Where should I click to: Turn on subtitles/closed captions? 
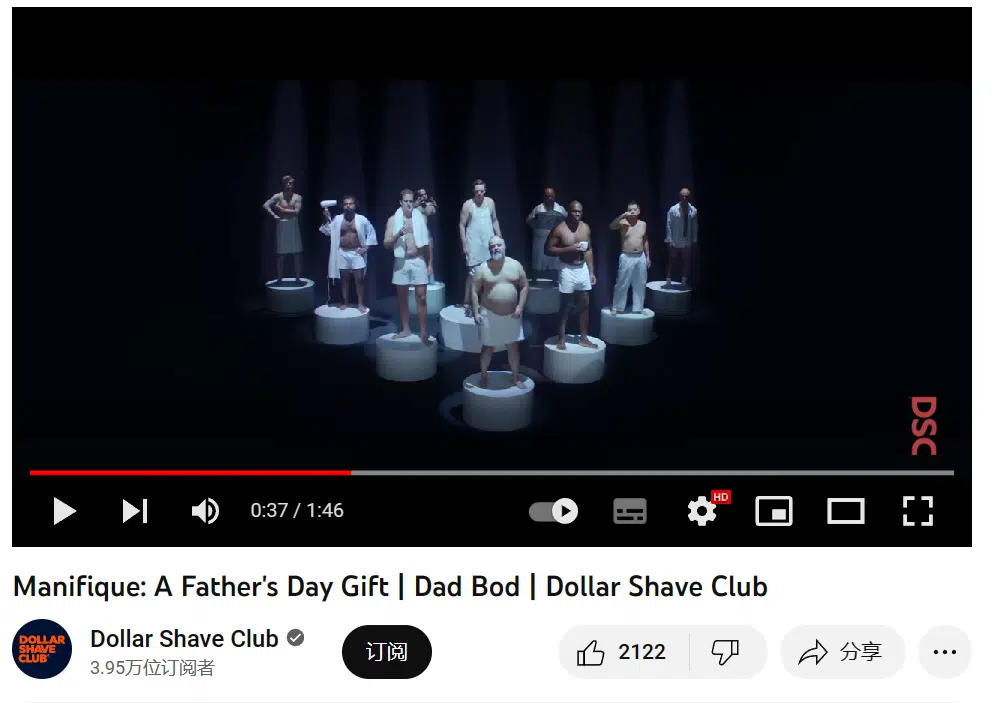pyautogui.click(x=629, y=511)
